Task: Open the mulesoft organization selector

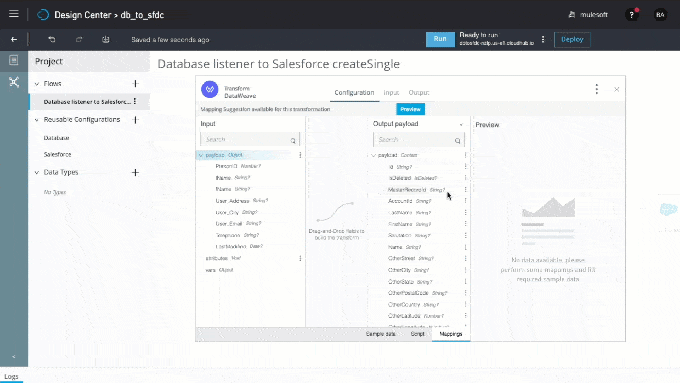Action: [588, 15]
